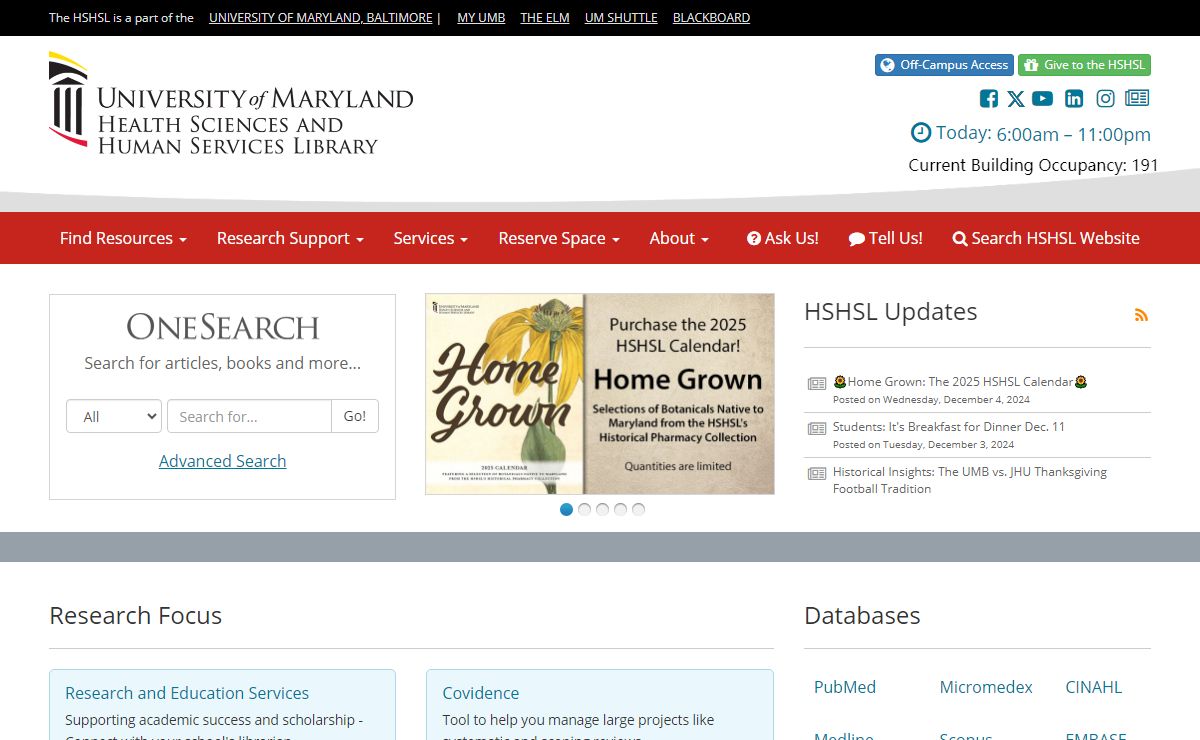This screenshot has width=1200, height=740.
Task: Open the newsletter icon beside Instagram
Action: tap(1137, 98)
